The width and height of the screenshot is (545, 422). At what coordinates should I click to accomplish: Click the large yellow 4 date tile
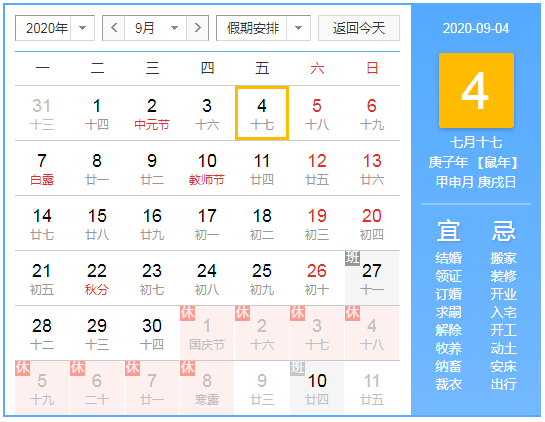point(476,90)
